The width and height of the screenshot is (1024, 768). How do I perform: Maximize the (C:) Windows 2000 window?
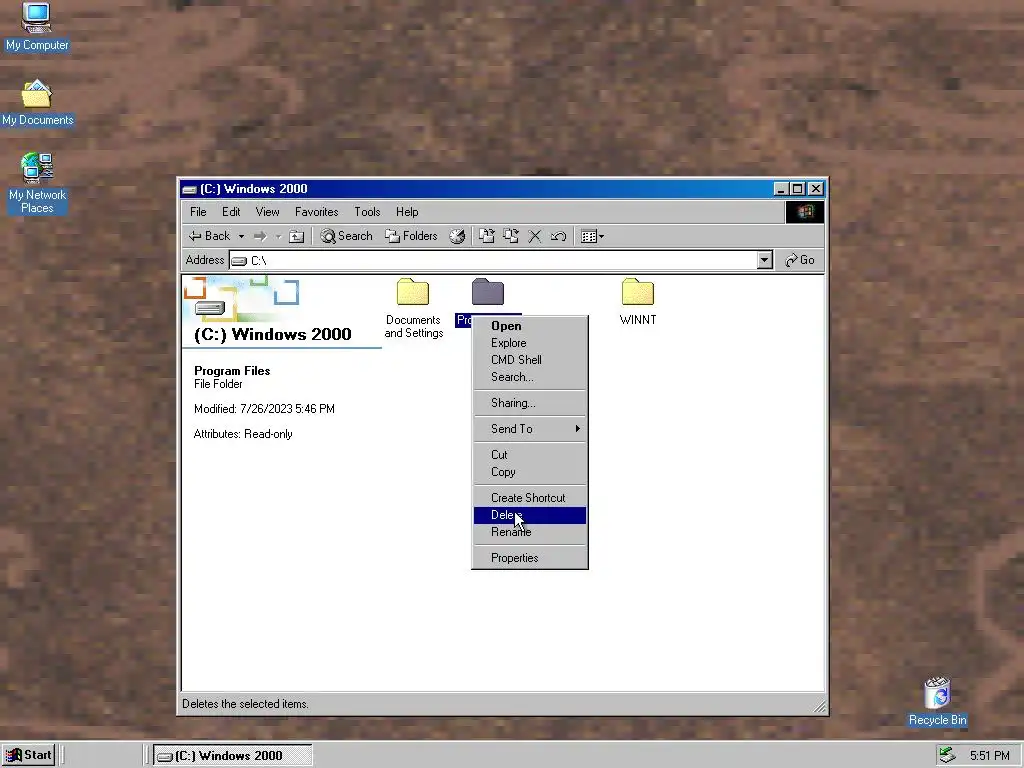point(797,189)
